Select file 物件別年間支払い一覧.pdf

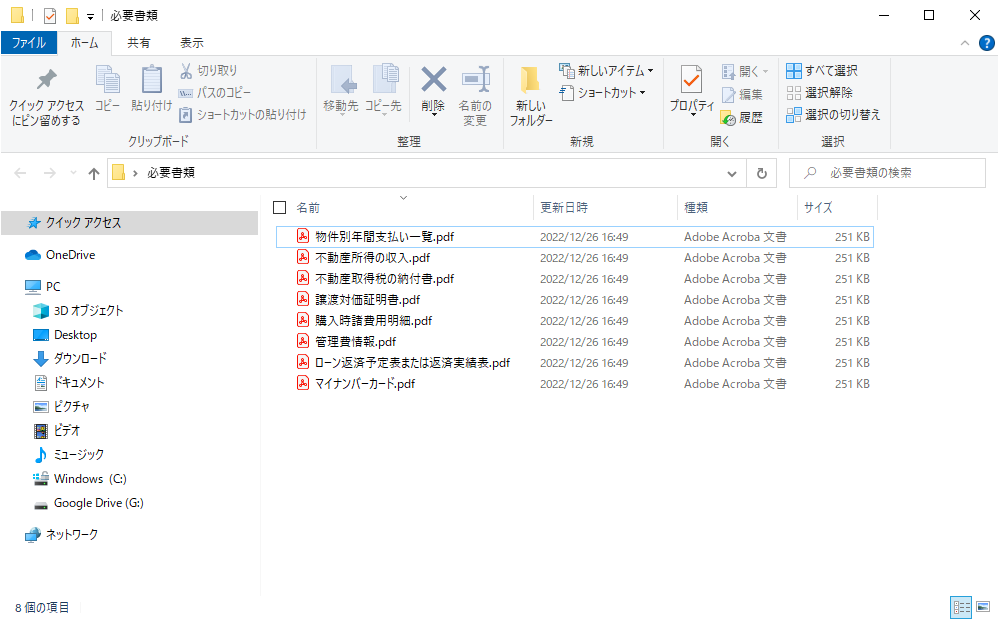[575, 236]
